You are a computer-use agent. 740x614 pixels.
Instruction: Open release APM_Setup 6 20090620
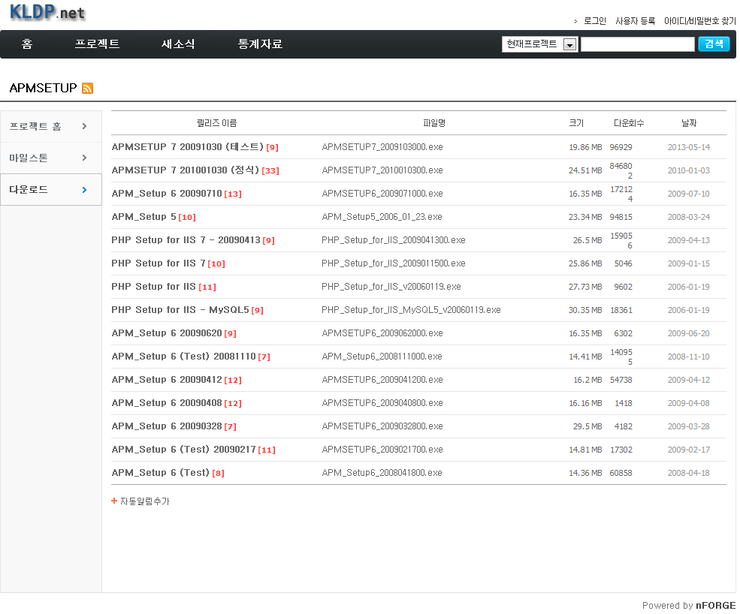coord(167,333)
